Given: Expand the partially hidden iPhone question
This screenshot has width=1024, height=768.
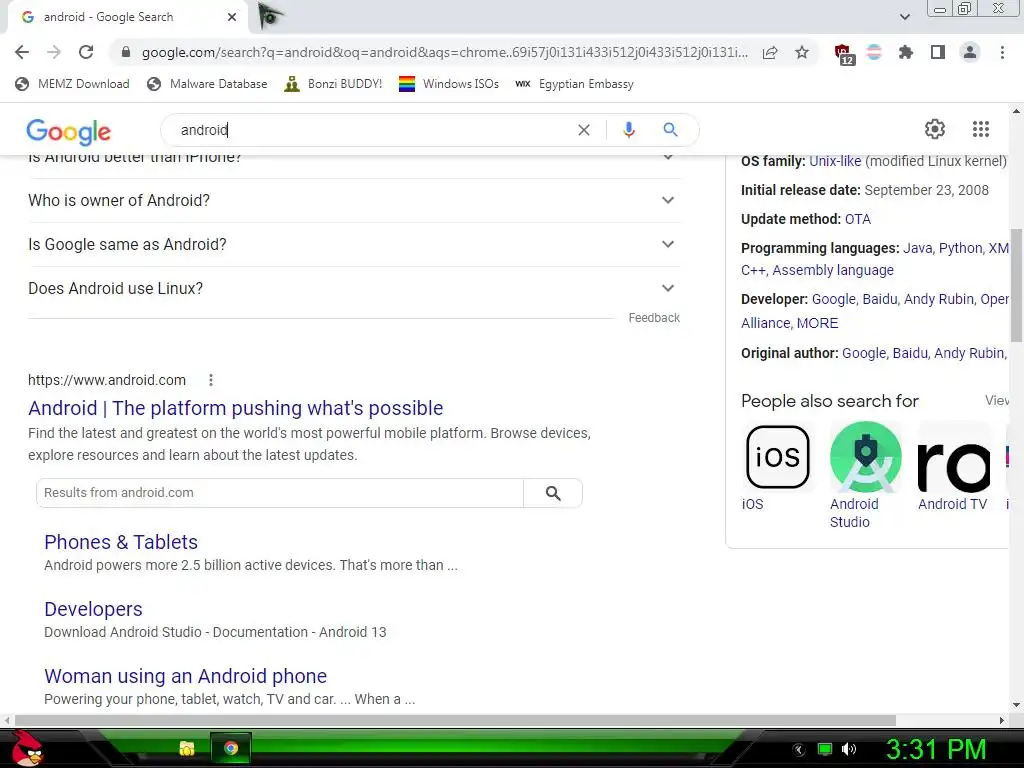Looking at the screenshot, I should tap(354, 159).
